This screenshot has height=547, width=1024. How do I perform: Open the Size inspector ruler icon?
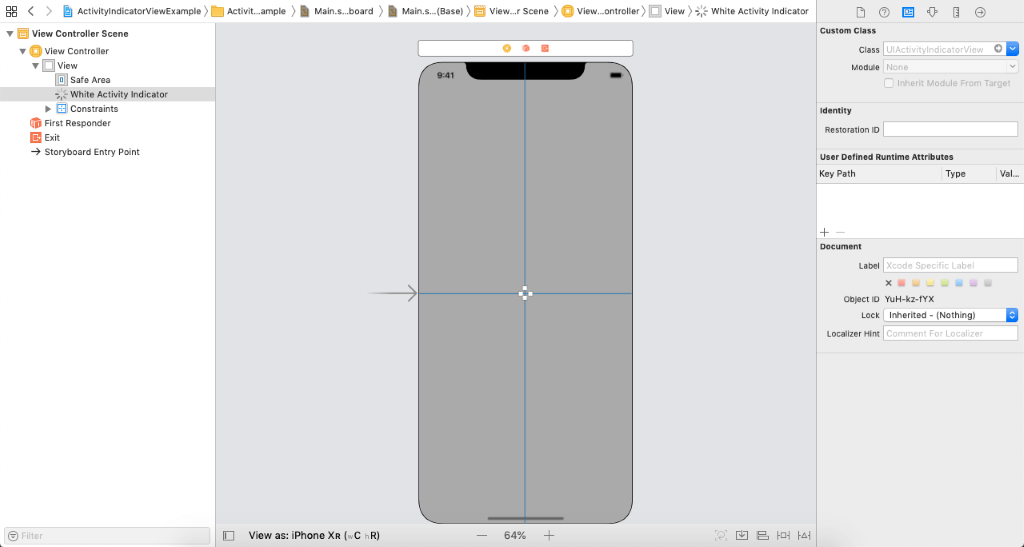(956, 12)
